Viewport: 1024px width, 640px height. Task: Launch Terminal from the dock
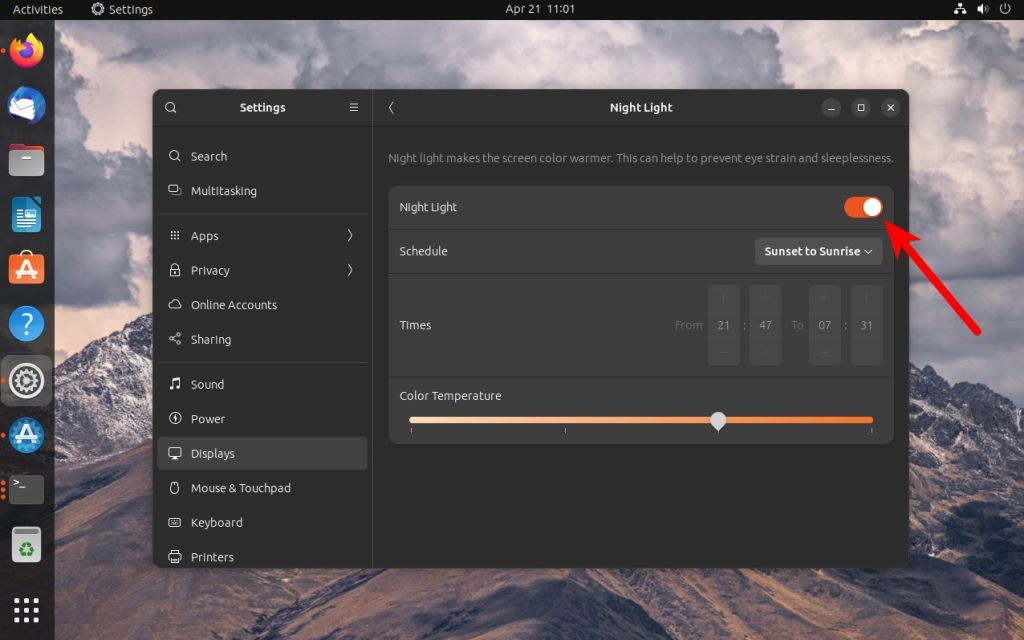coord(26,489)
